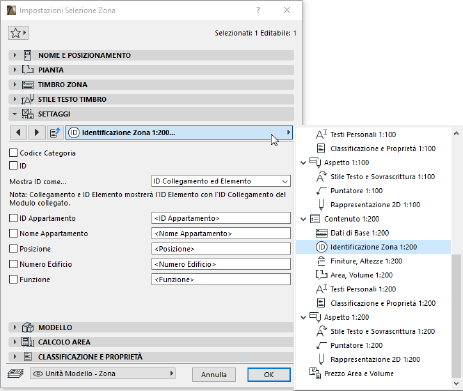Collapse the Settaggi panel
The height and width of the screenshot is (391, 463).
[15, 114]
